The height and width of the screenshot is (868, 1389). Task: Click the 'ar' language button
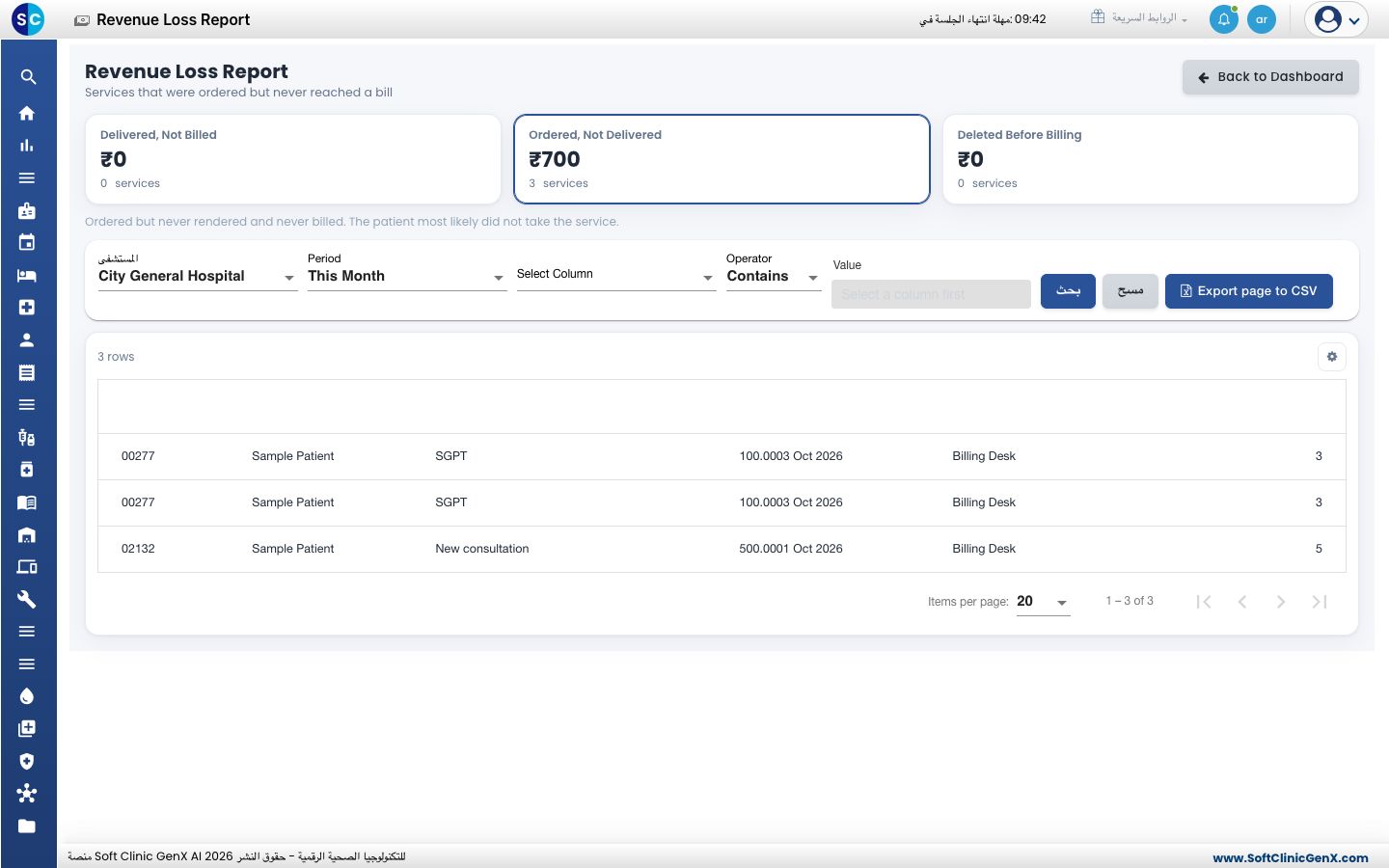1262,19
